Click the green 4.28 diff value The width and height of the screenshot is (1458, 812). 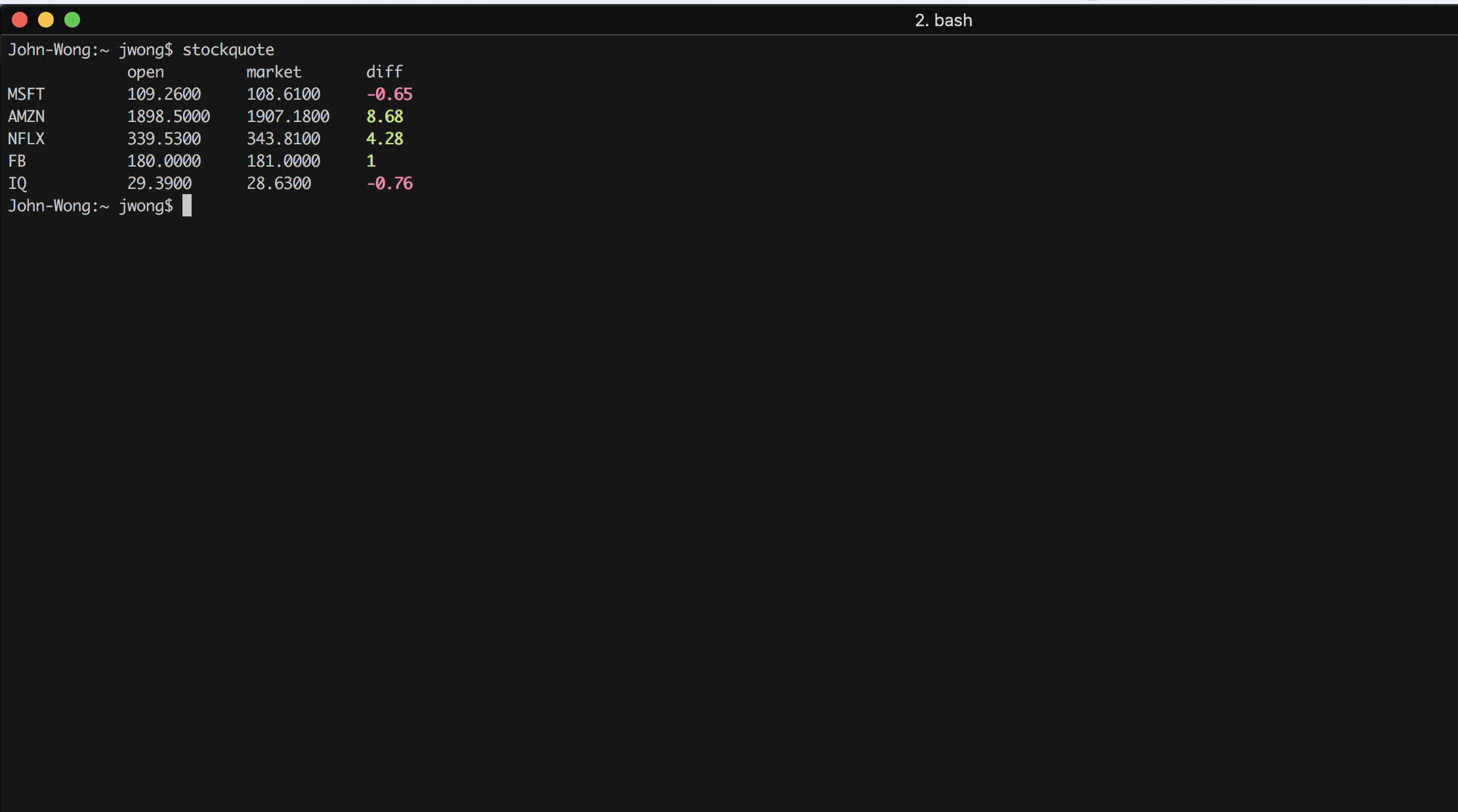[385, 139]
